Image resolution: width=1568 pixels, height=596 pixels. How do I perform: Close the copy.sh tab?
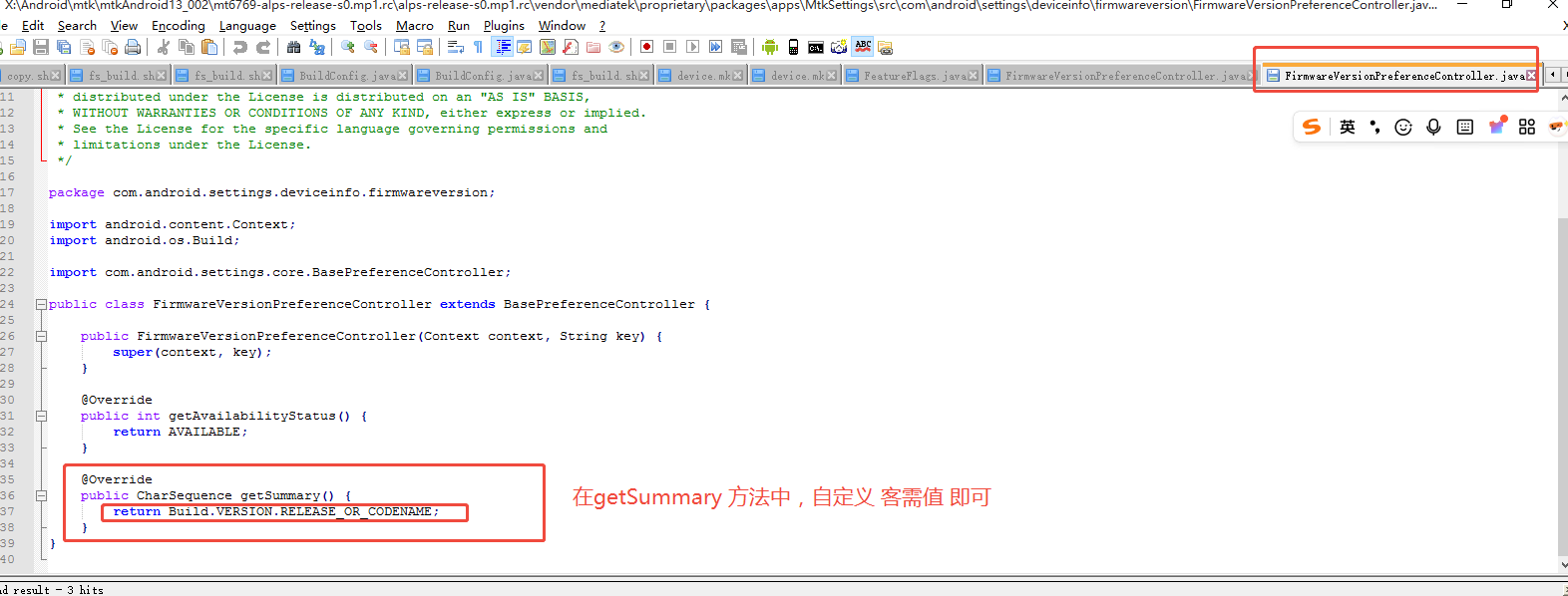click(56, 76)
